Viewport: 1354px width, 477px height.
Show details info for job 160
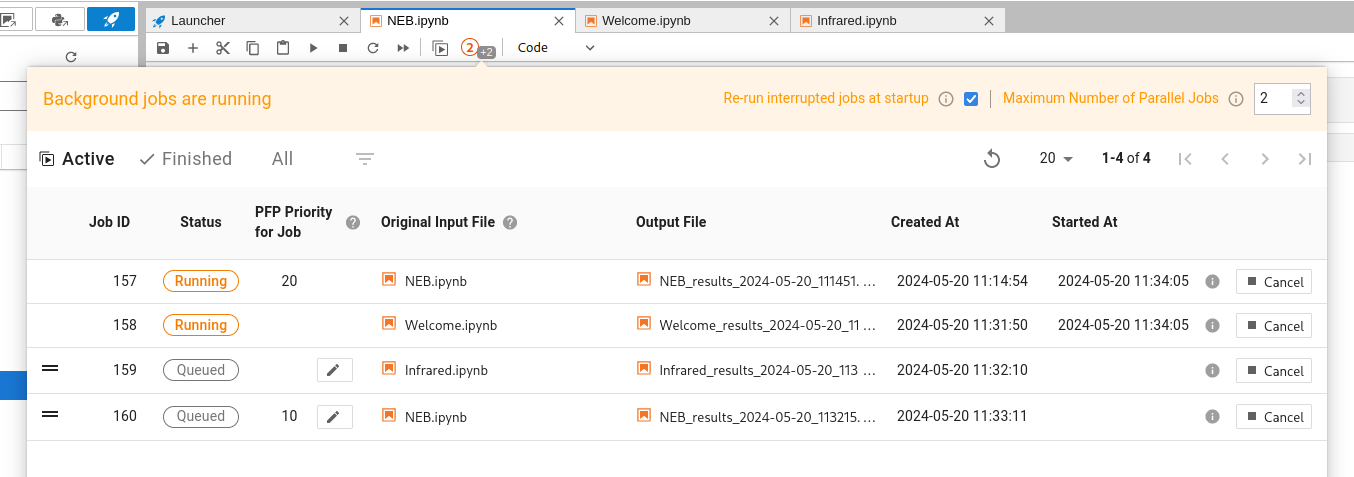coord(1212,417)
